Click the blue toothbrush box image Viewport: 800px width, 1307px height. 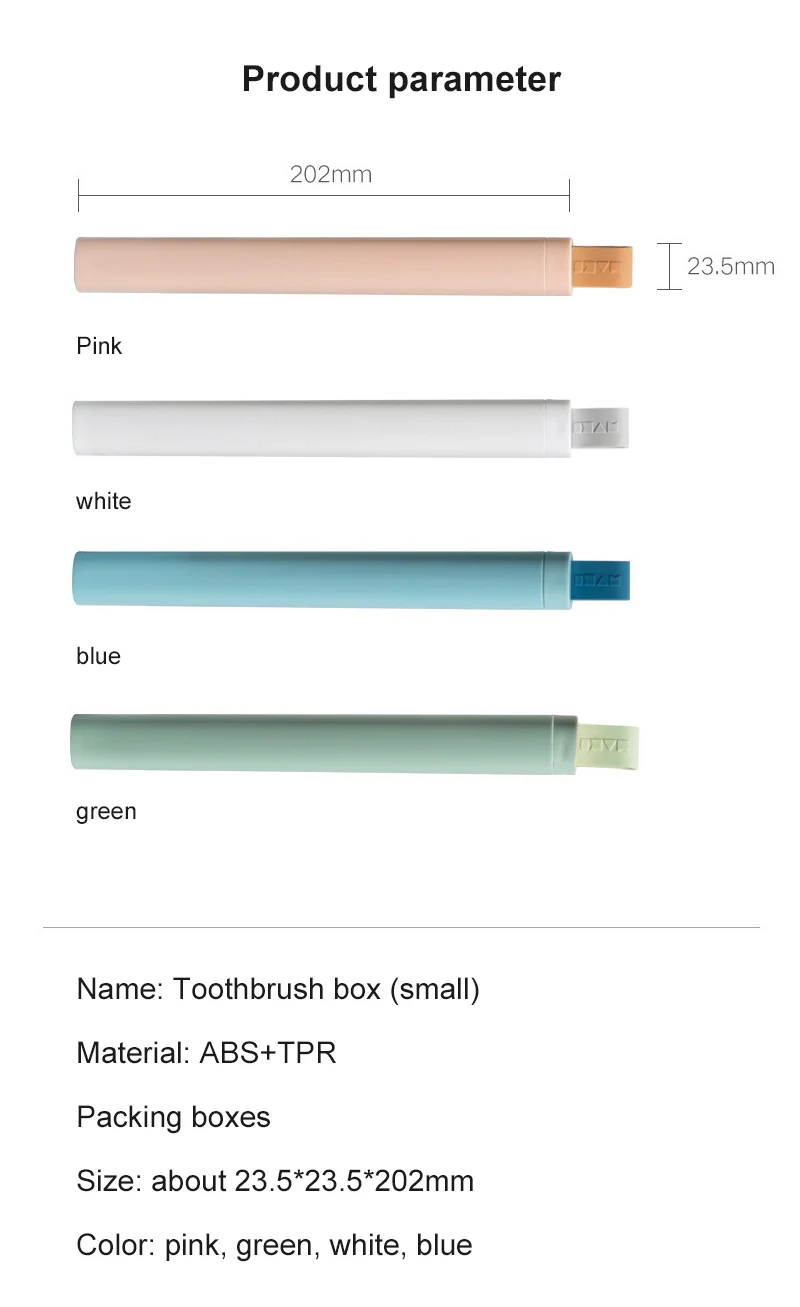pos(320,580)
